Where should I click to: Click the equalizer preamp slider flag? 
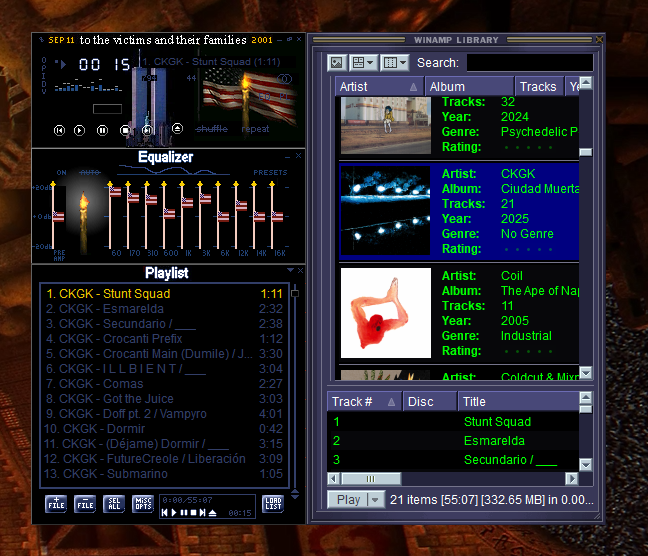click(x=58, y=217)
